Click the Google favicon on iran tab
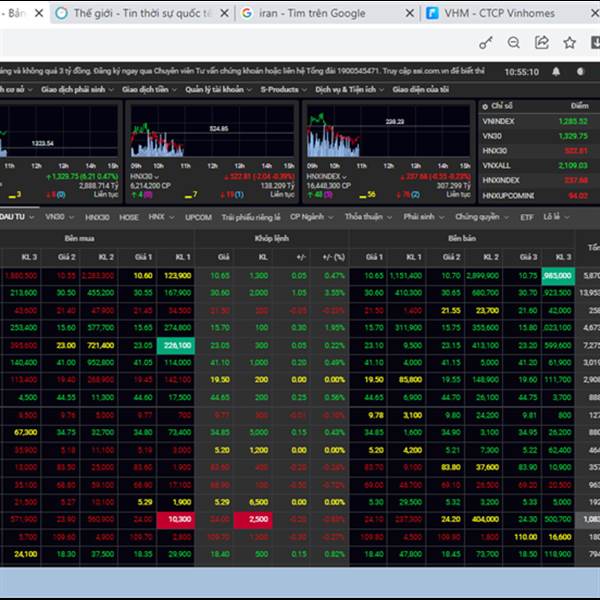 click(x=247, y=13)
